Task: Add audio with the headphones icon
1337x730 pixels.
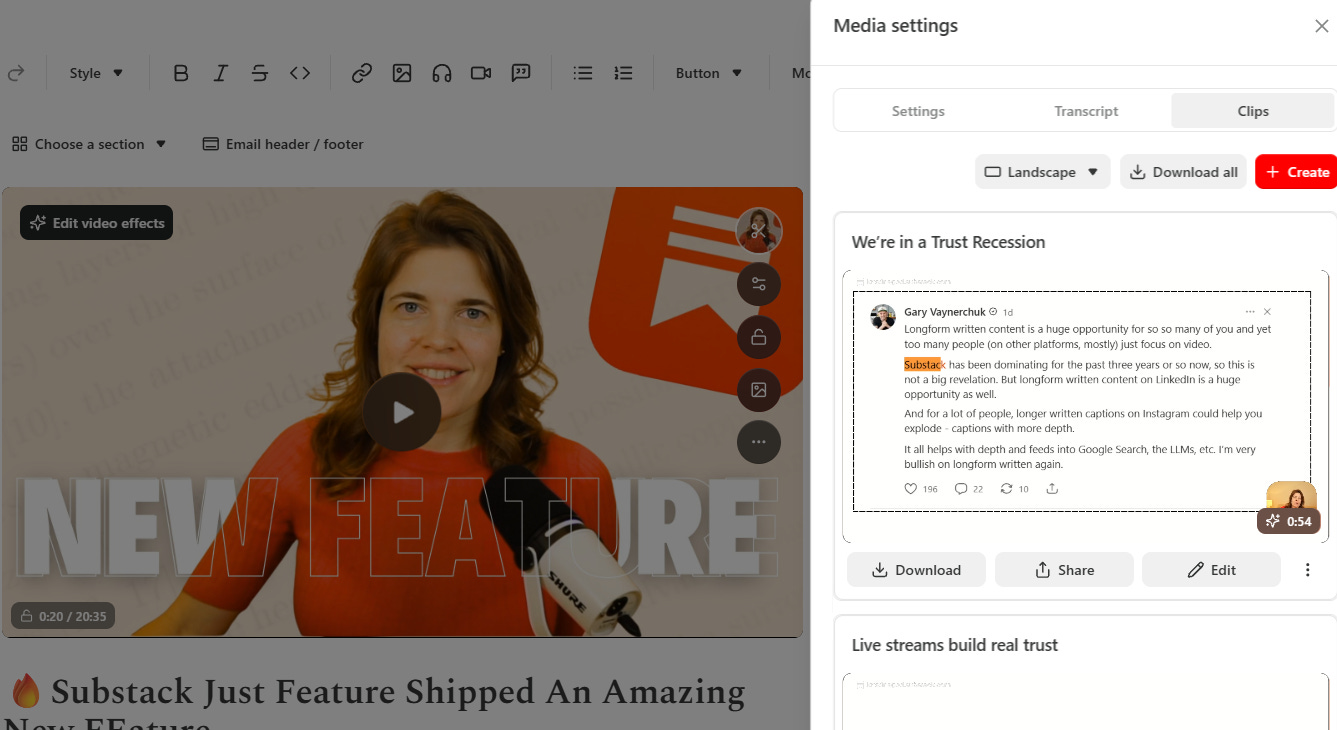Action: click(442, 73)
